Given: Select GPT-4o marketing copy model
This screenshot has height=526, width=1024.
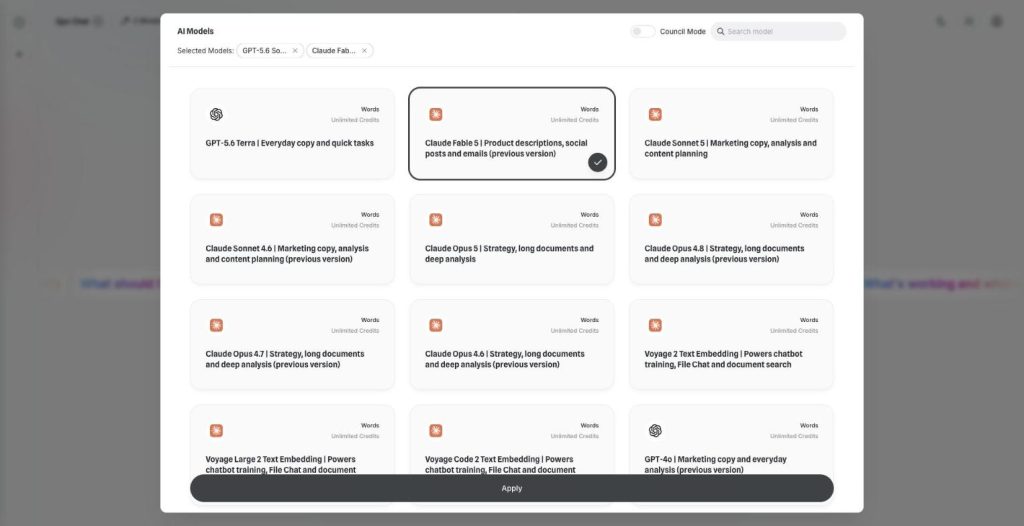Looking at the screenshot, I should tap(731, 440).
